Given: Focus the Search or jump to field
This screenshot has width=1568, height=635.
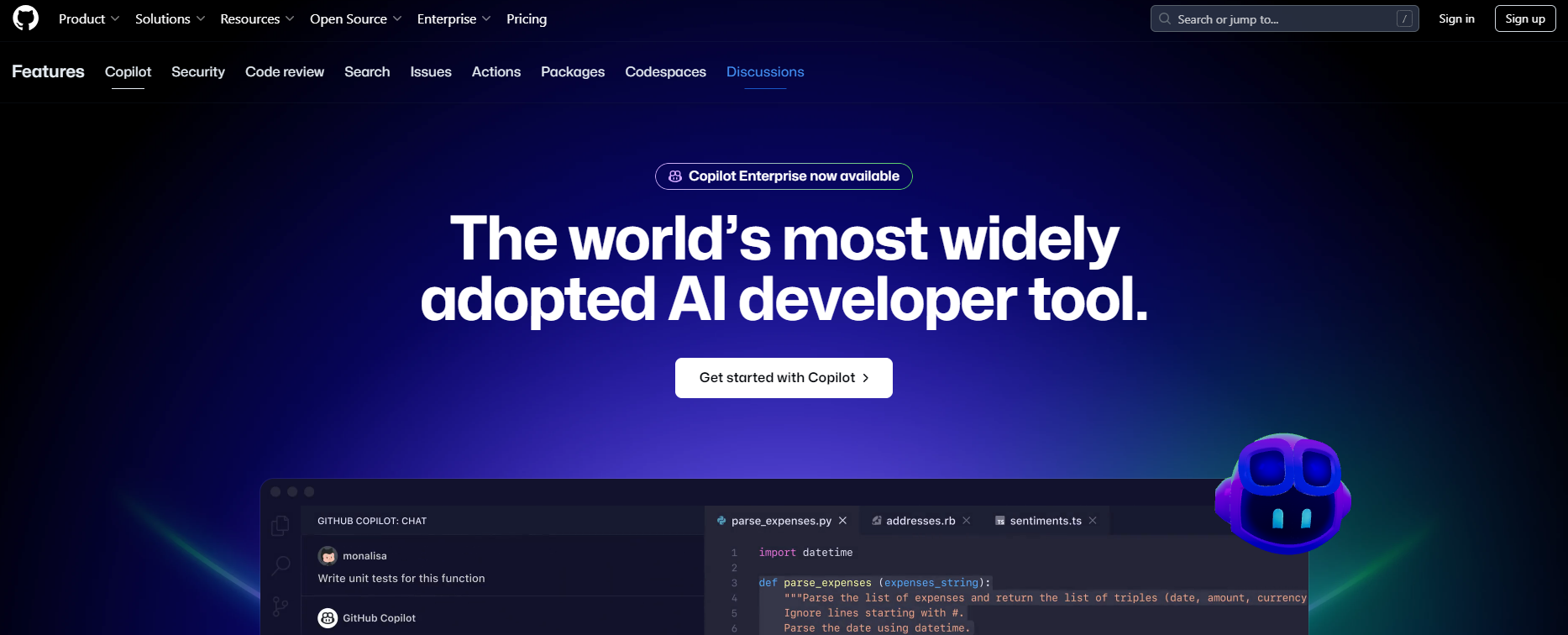Looking at the screenshot, I should (1284, 18).
